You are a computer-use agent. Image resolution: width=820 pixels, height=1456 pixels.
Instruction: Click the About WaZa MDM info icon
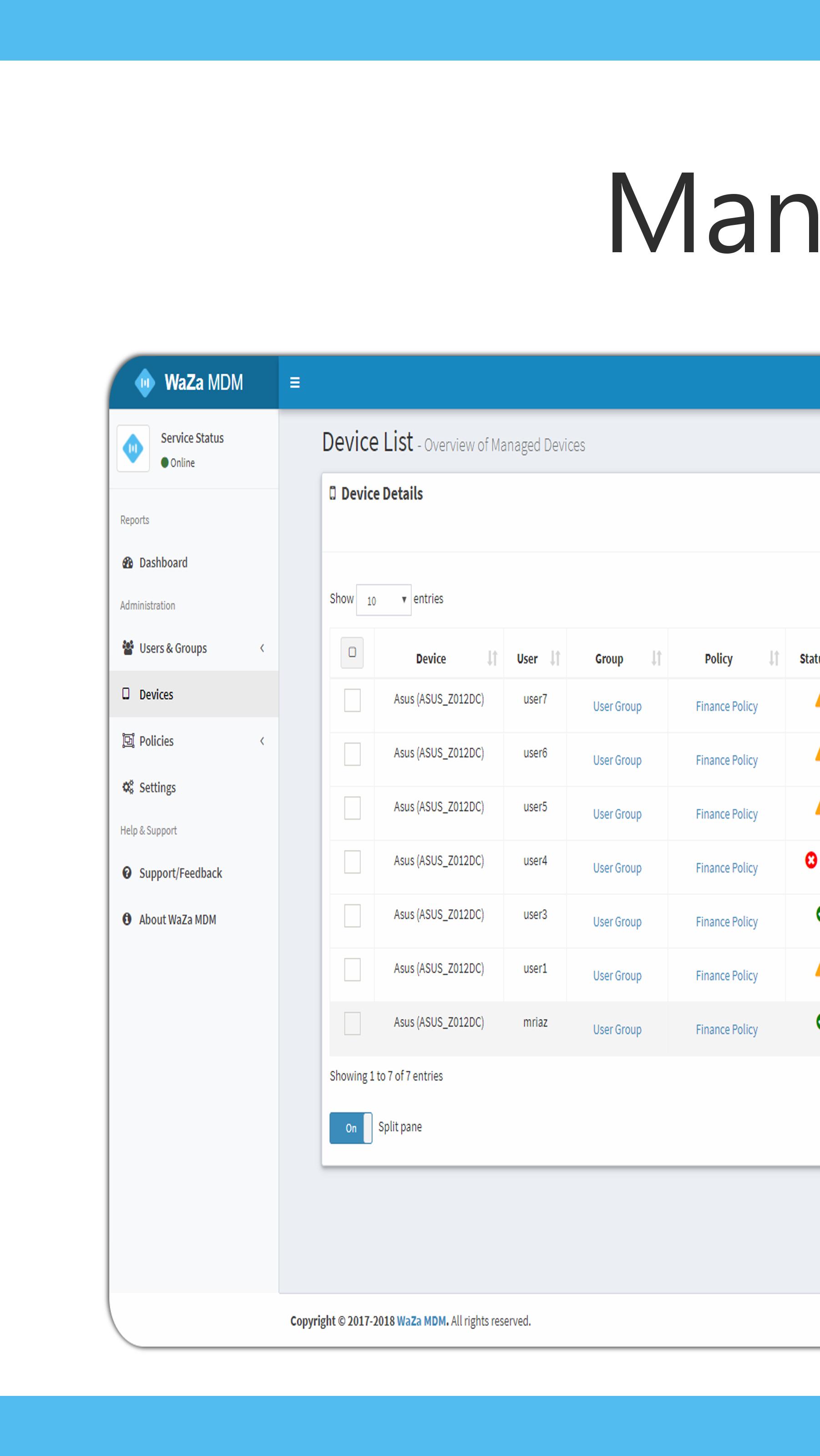tap(127, 919)
